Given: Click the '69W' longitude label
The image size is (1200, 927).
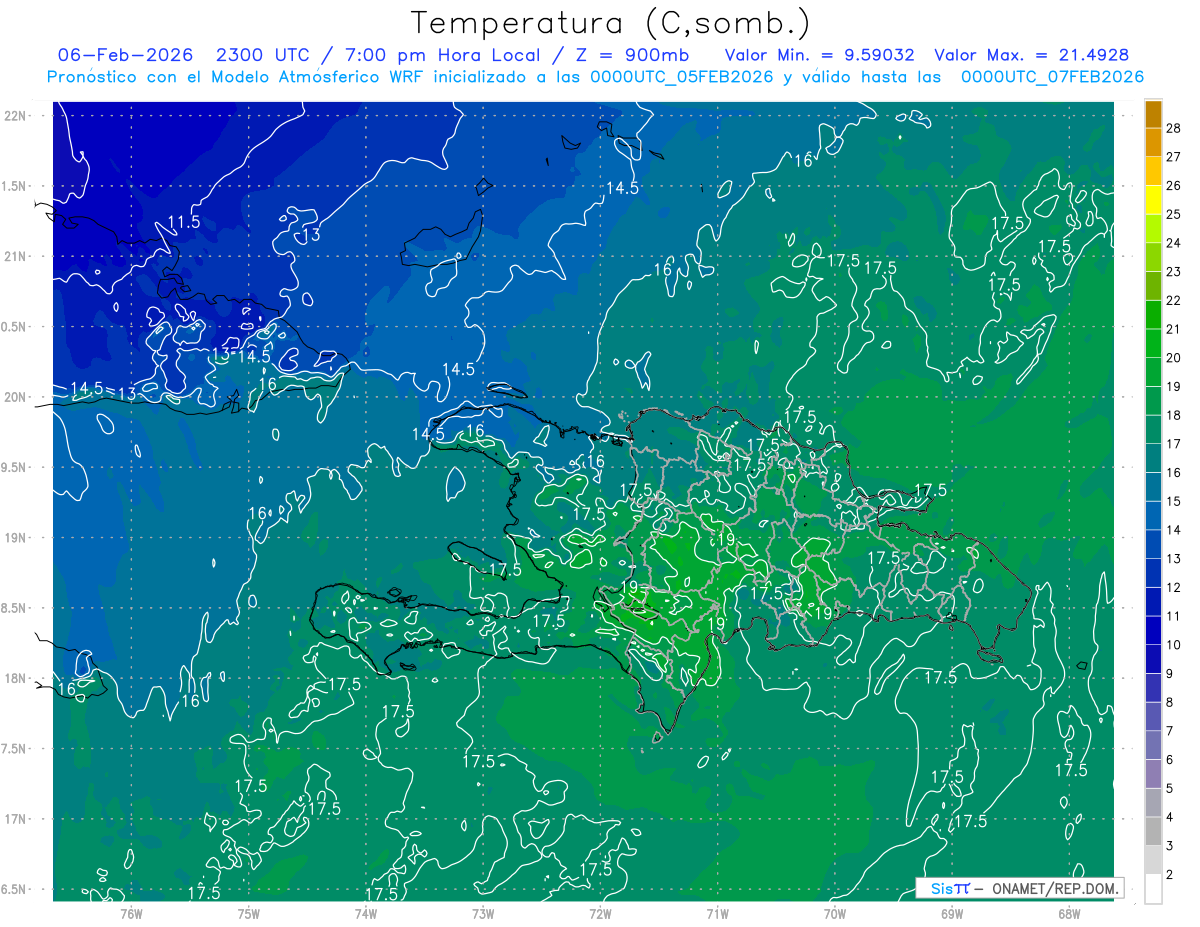Looking at the screenshot, I should (952, 913).
